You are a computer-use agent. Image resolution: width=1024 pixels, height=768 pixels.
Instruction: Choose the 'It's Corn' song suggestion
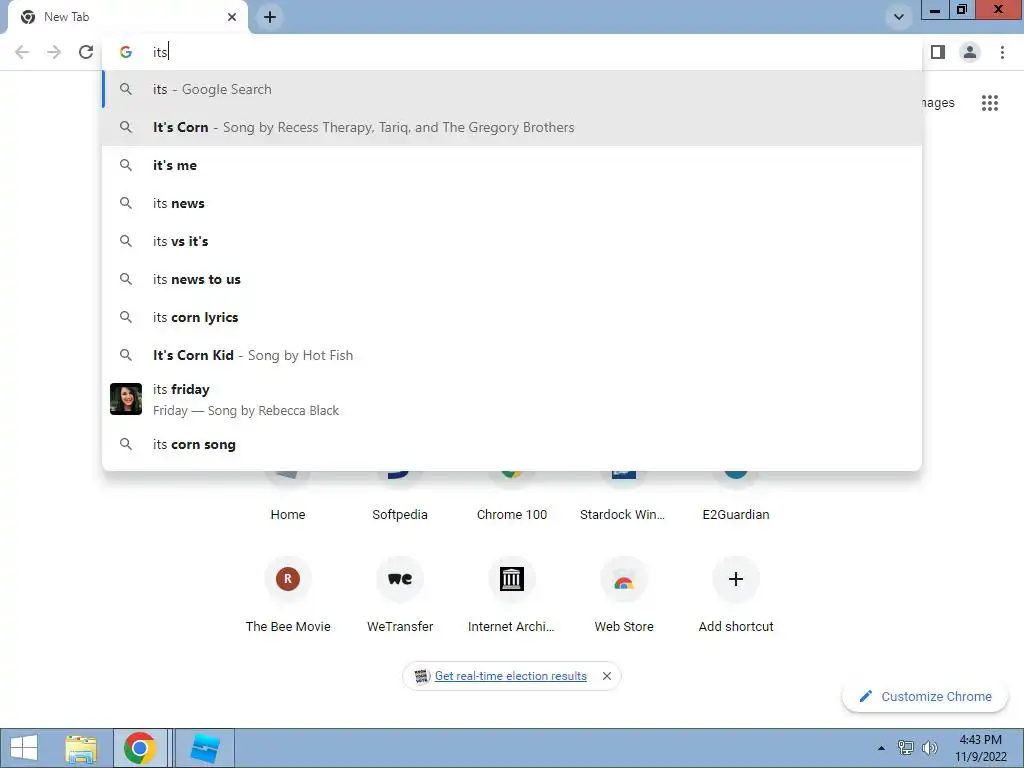[512, 127]
